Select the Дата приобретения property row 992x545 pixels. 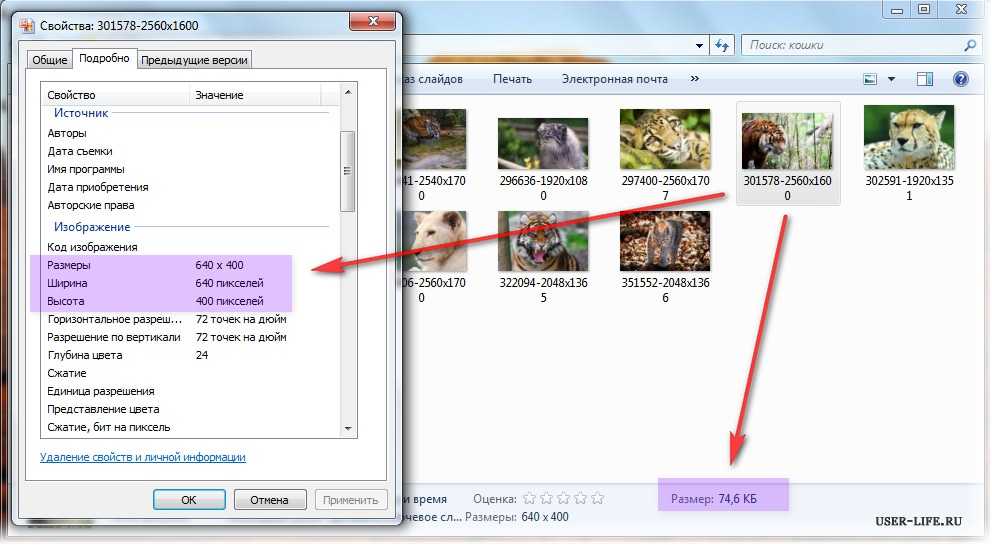point(190,187)
